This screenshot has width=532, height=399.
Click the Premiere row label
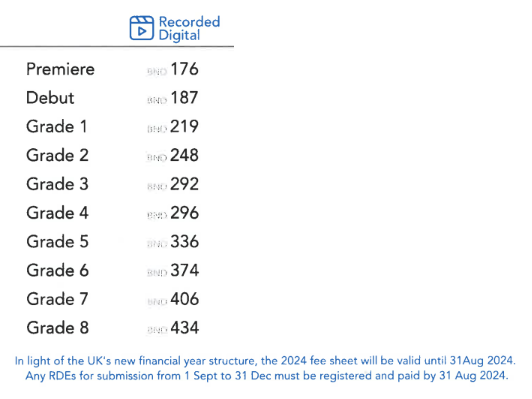pyautogui.click(x=60, y=69)
